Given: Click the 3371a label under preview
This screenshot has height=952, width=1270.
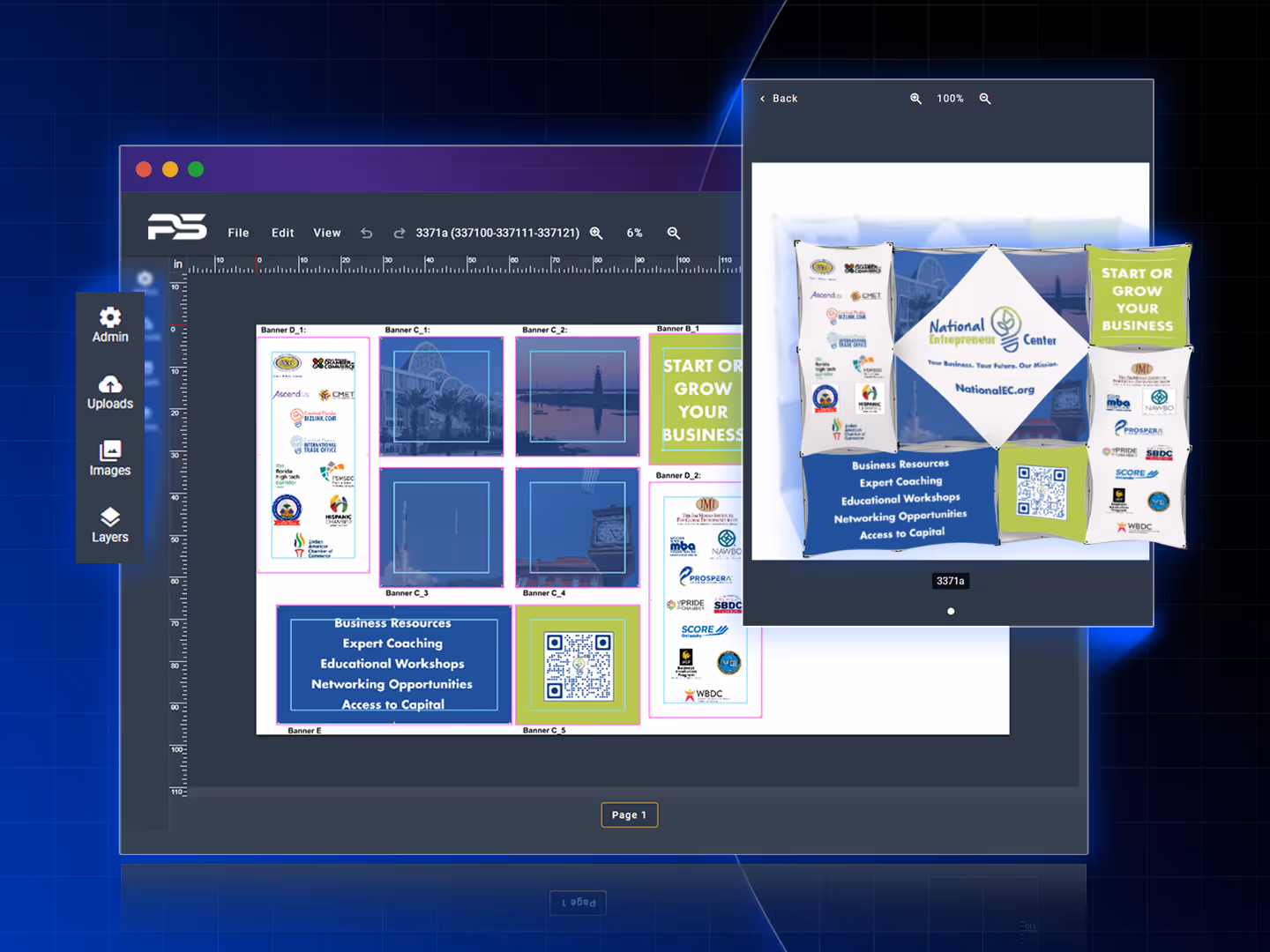Looking at the screenshot, I should coord(951,581).
